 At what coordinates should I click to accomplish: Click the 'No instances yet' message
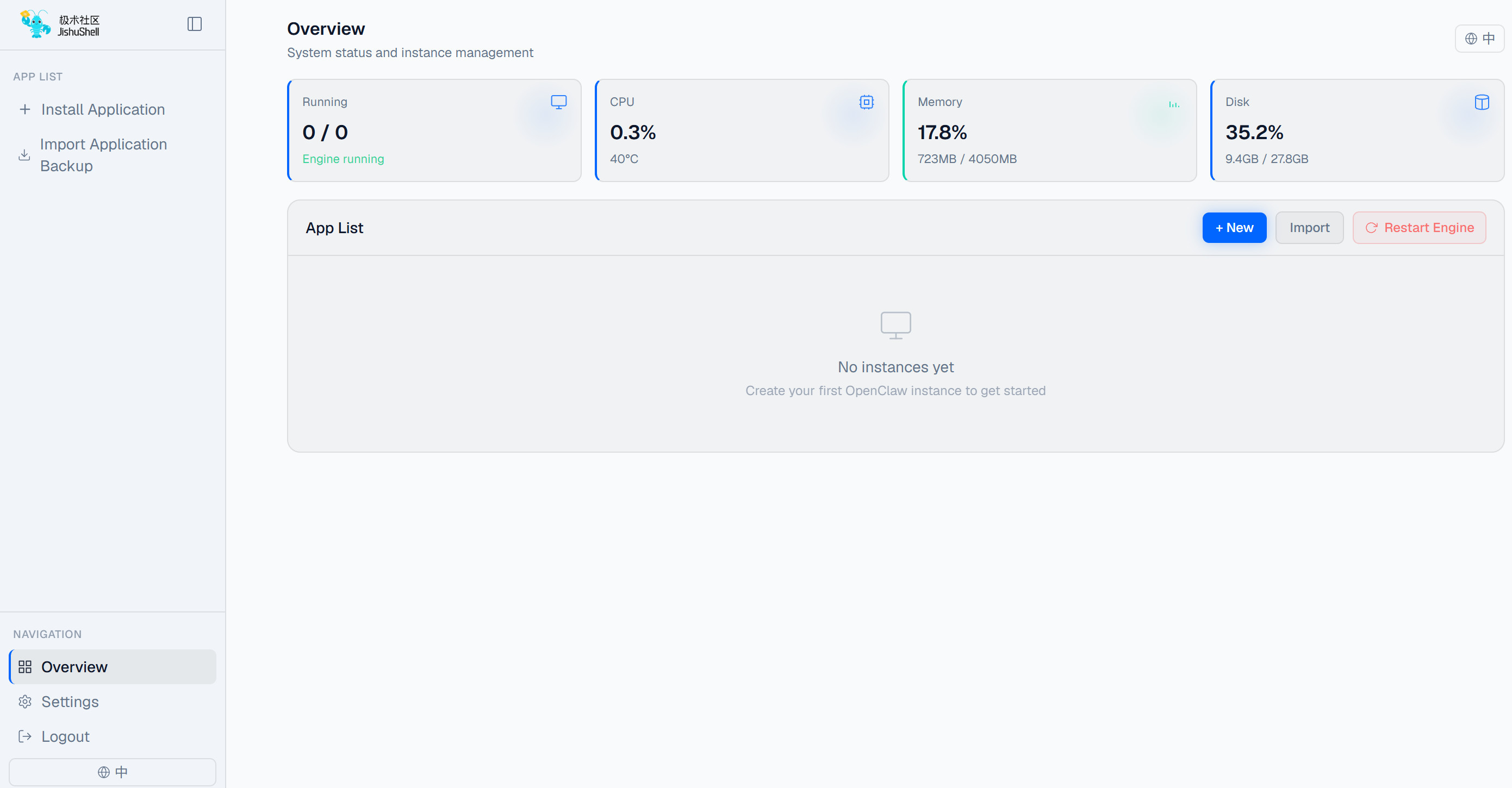pos(895,367)
